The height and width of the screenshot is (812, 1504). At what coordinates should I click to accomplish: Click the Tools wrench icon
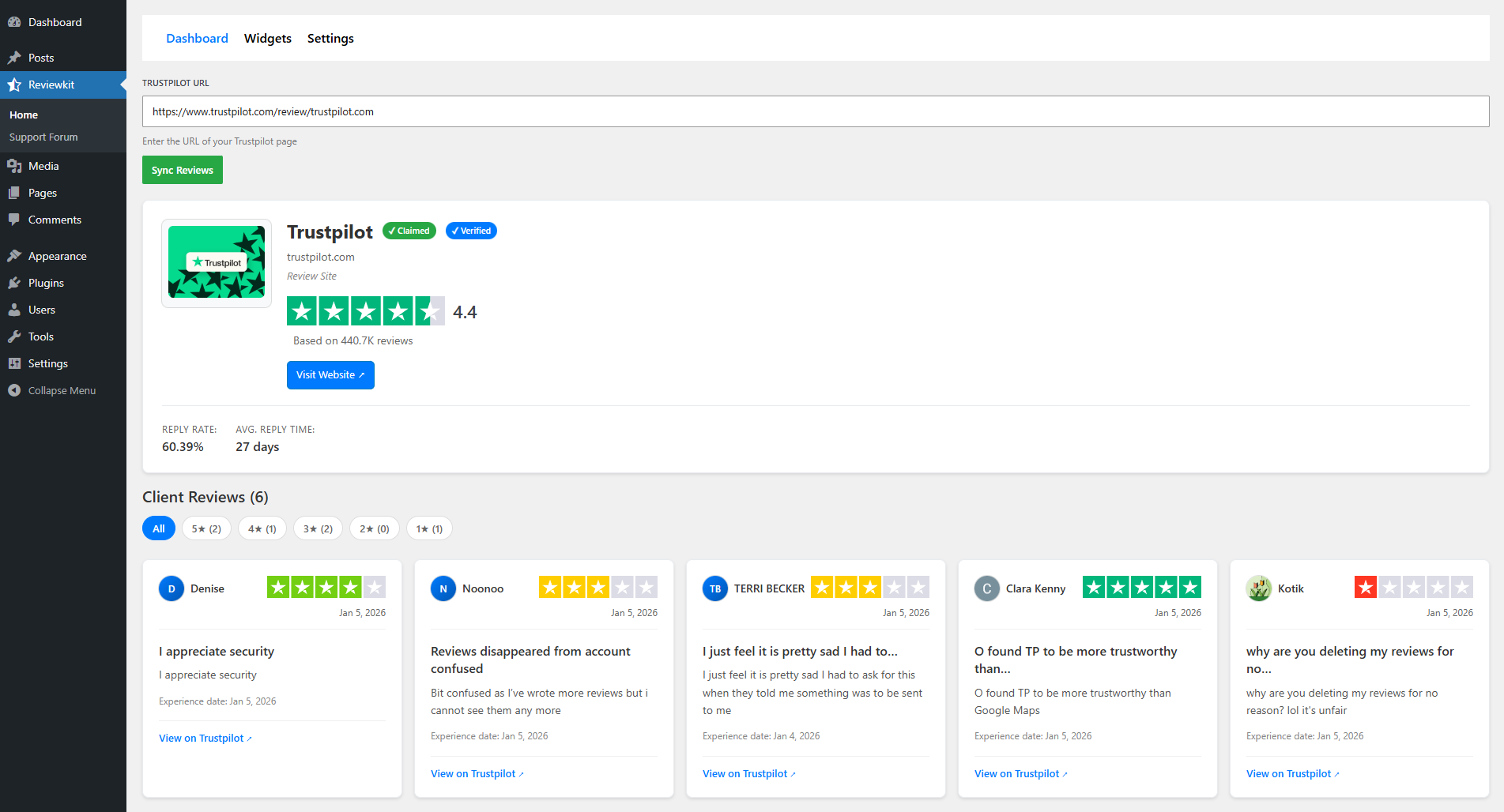[x=14, y=336]
